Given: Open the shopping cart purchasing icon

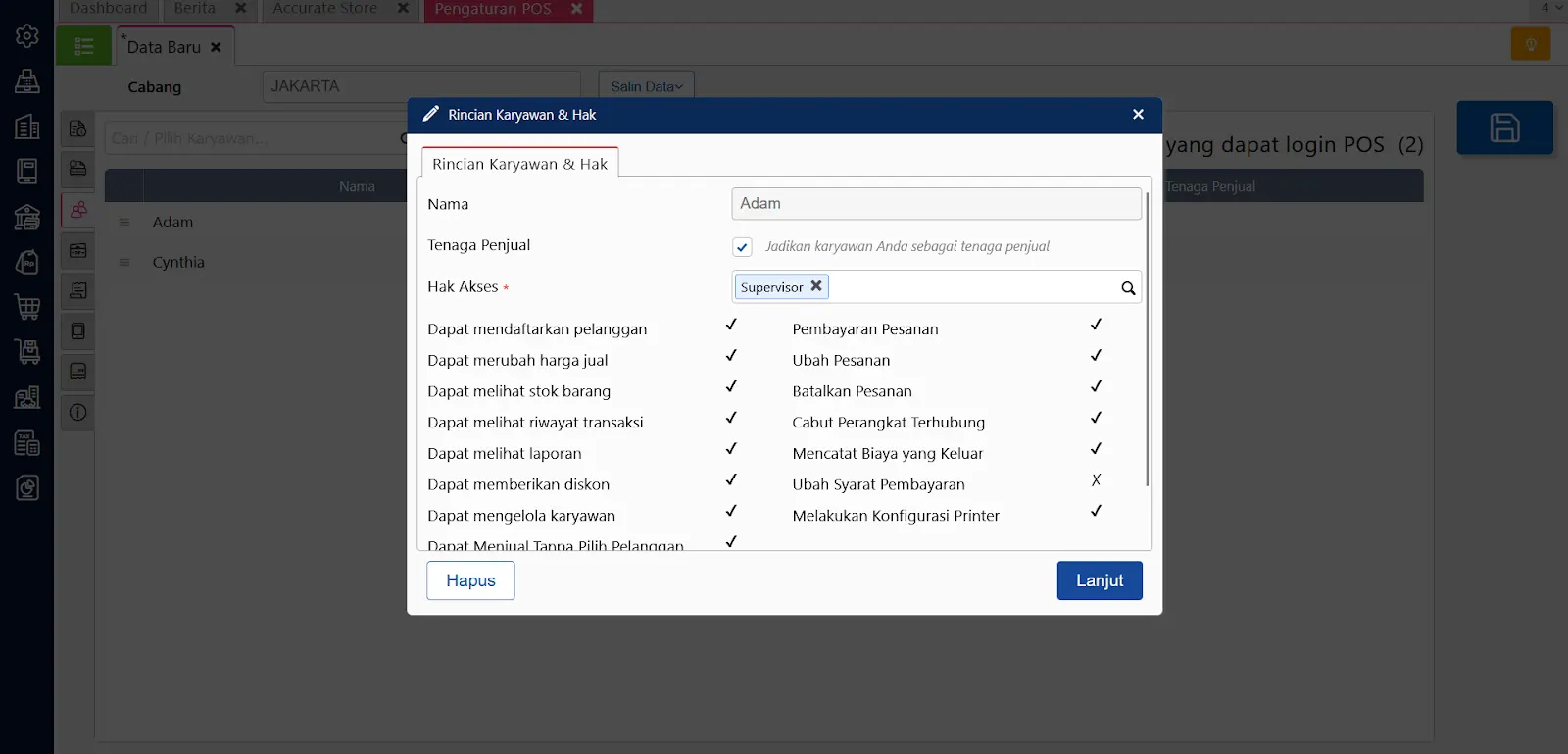Looking at the screenshot, I should pyautogui.click(x=27, y=307).
